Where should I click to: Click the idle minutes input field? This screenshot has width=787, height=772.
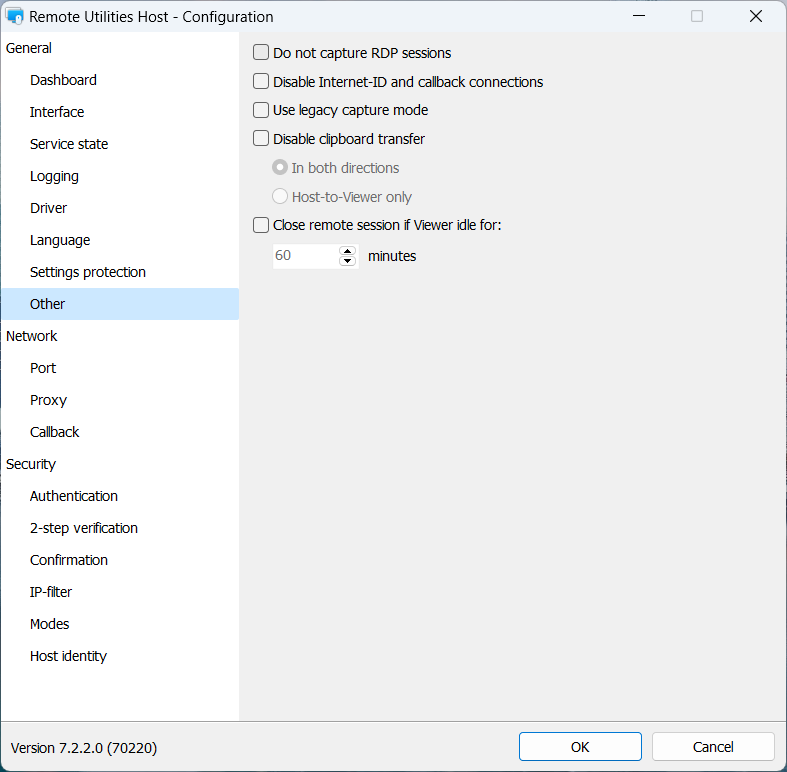305,256
